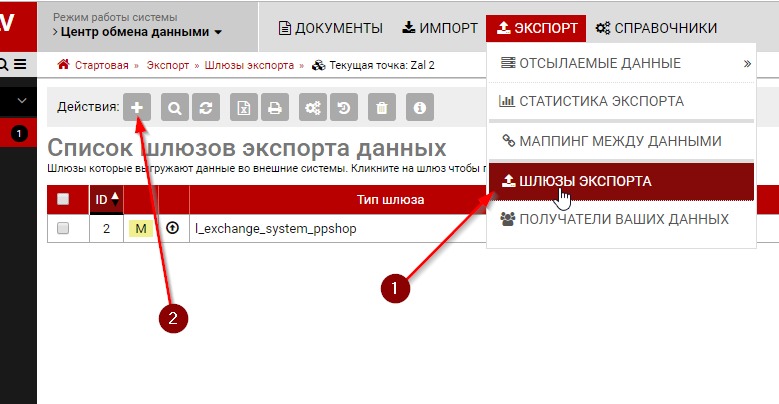
Task: Open the gears settings action icon
Action: tap(313, 107)
